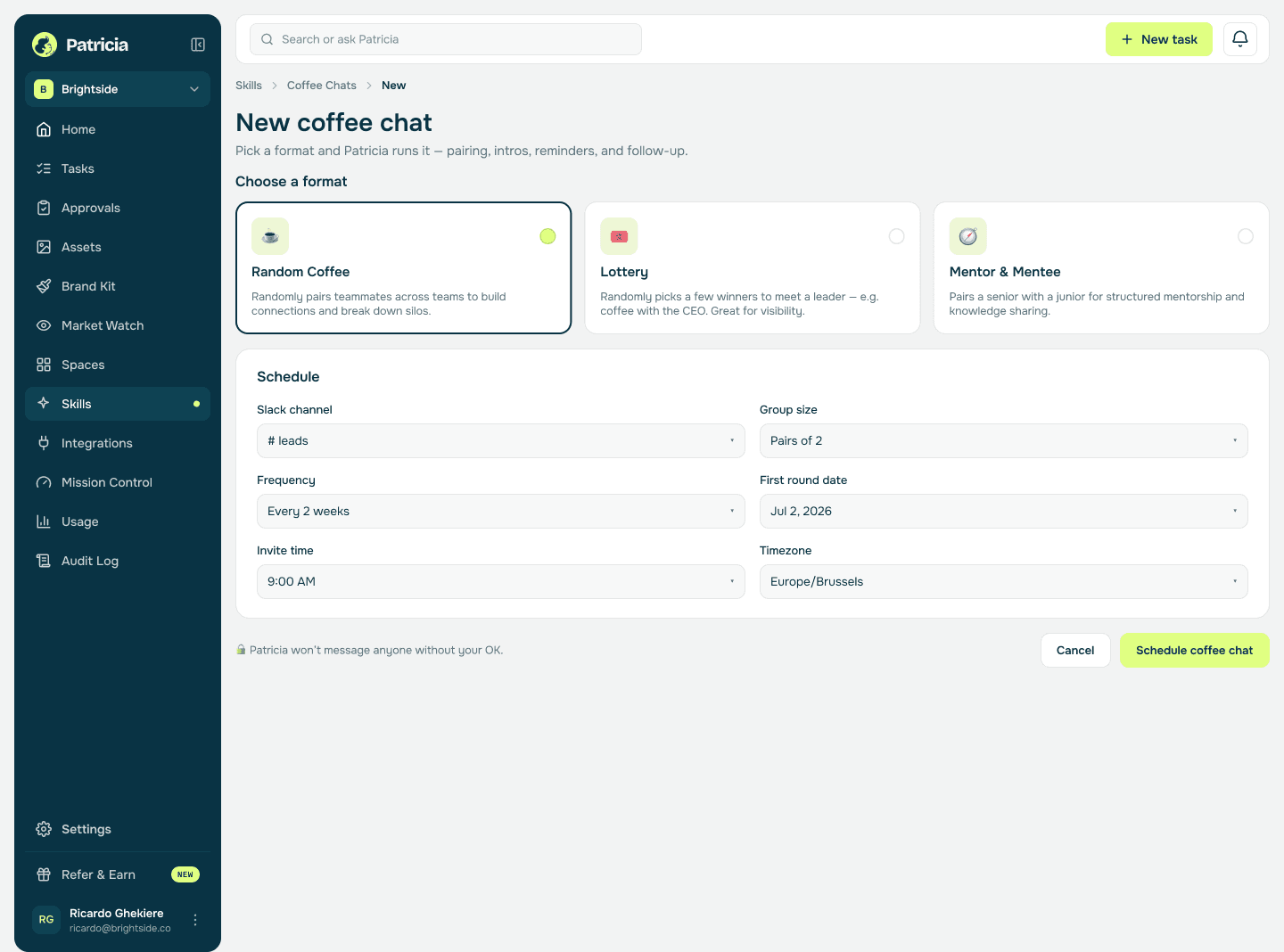This screenshot has width=1284, height=952.
Task: Click the New task button
Action: coord(1158,39)
